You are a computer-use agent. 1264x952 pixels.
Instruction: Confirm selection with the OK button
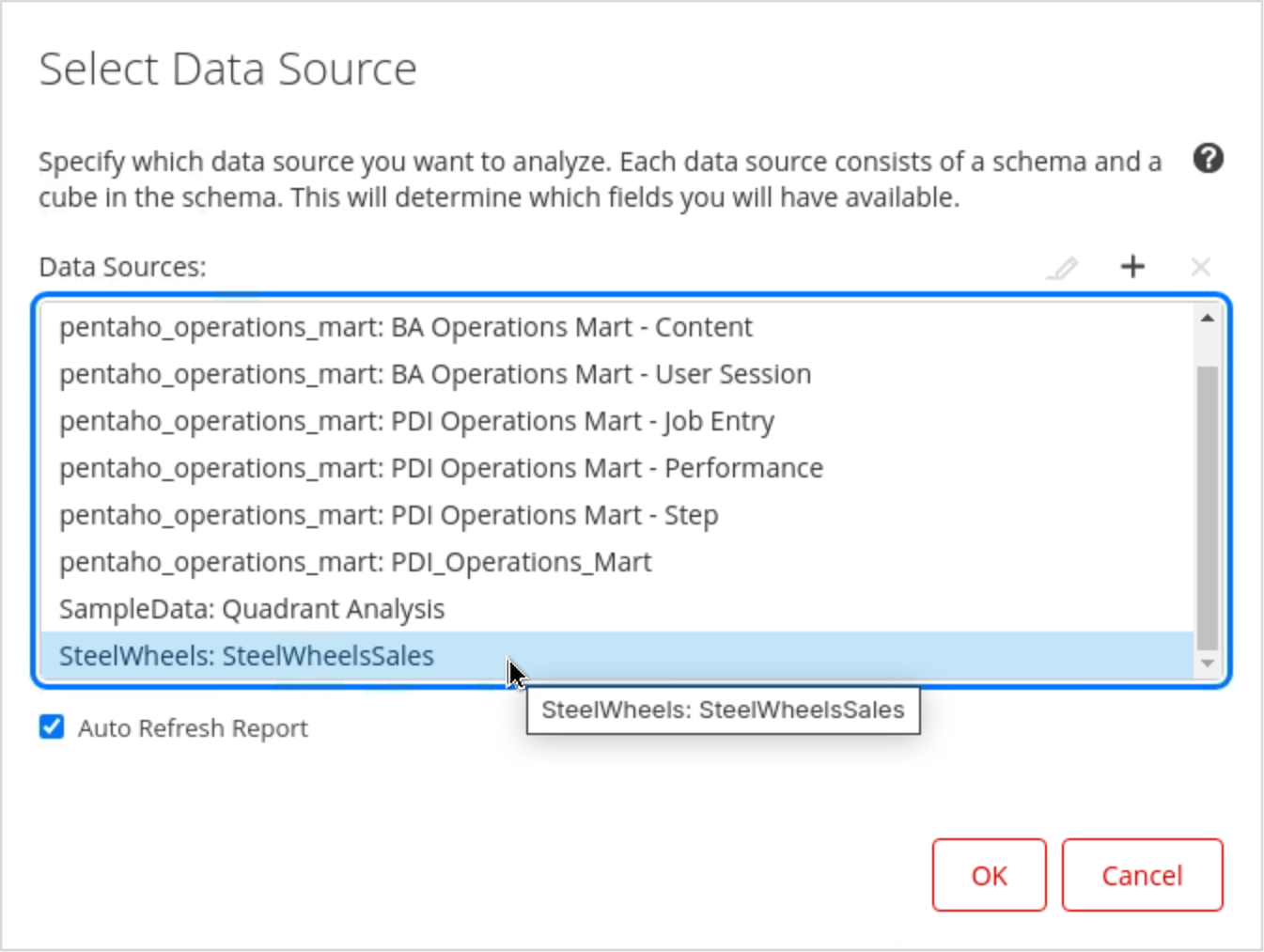pyautogui.click(x=989, y=875)
